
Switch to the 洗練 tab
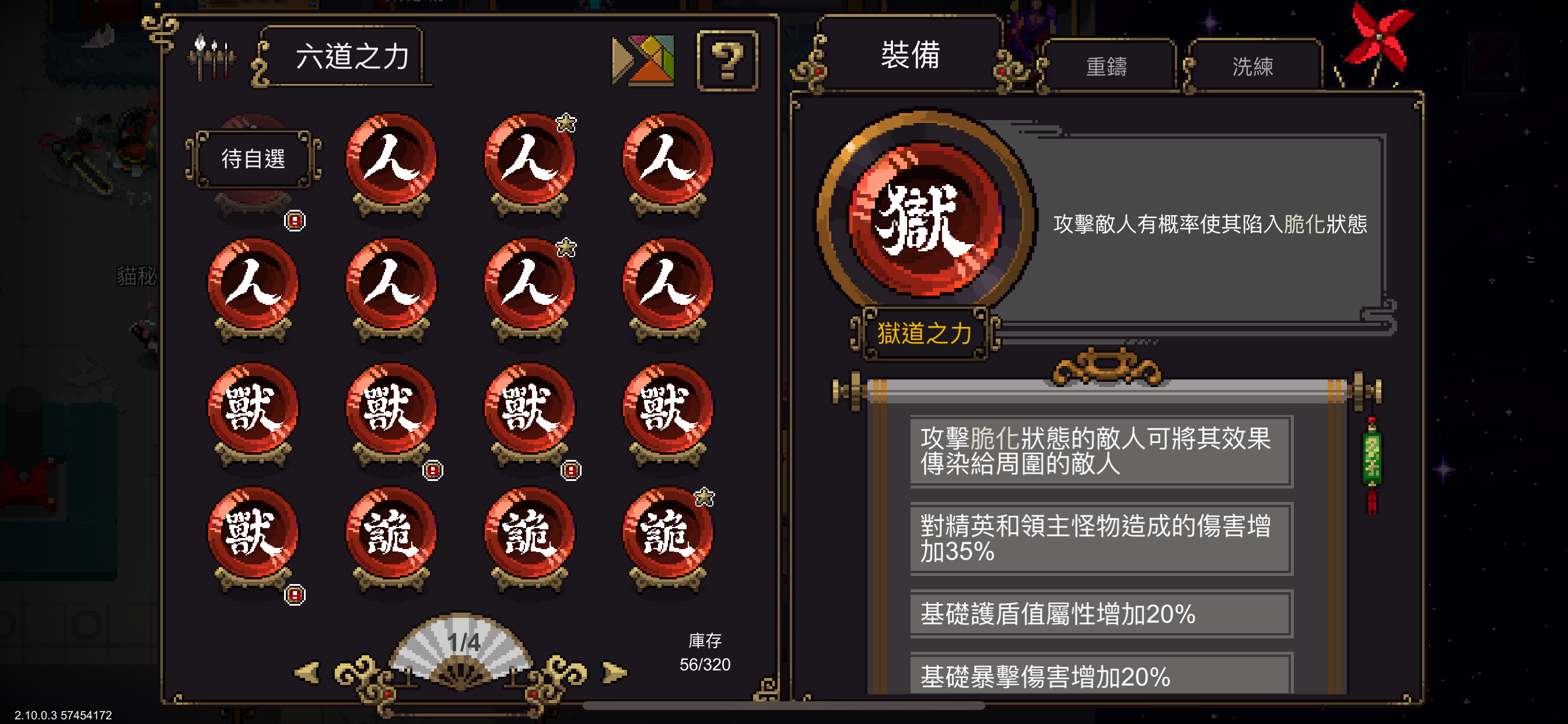click(x=1252, y=66)
